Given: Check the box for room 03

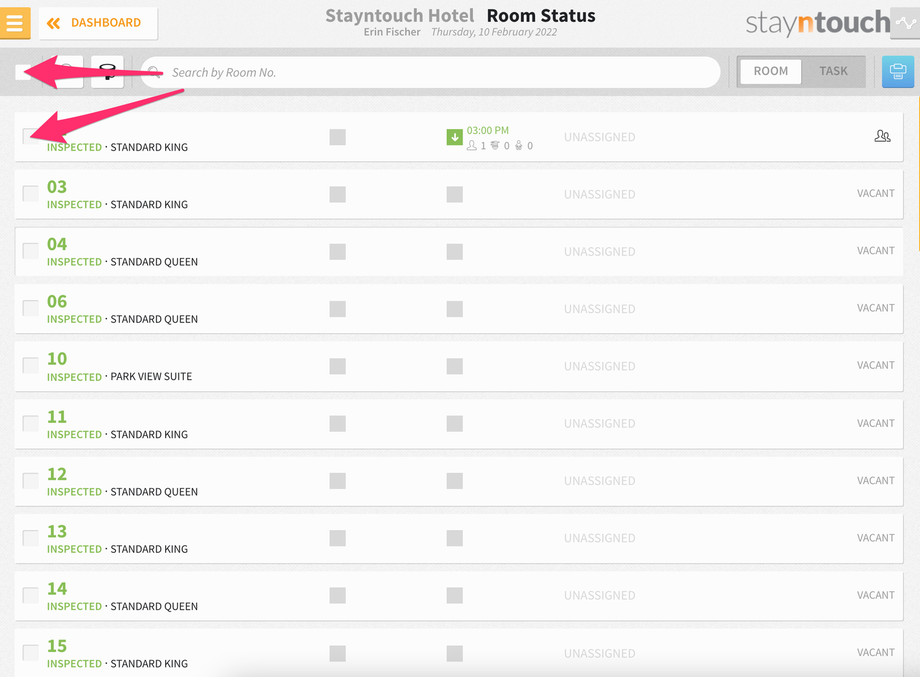Looking at the screenshot, I should (x=31, y=194).
